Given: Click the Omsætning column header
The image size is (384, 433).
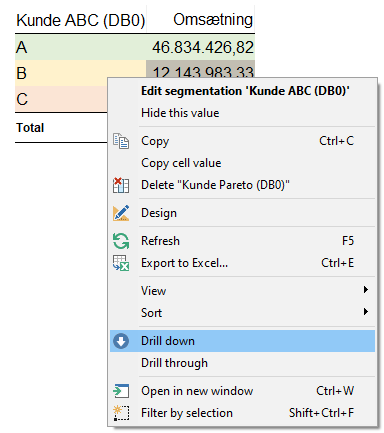Looking at the screenshot, I should (x=213, y=19).
